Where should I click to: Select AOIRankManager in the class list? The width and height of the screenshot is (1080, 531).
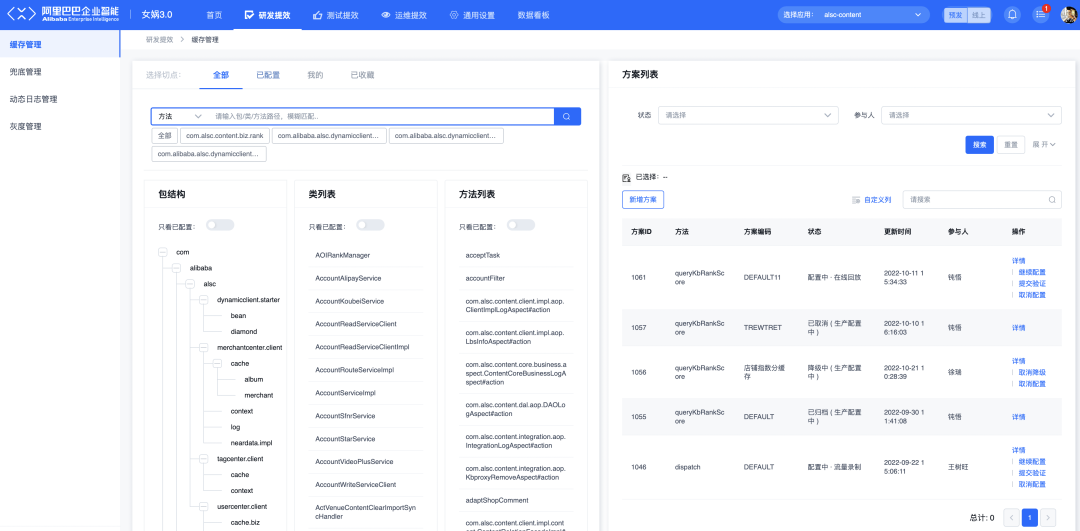tap(343, 255)
